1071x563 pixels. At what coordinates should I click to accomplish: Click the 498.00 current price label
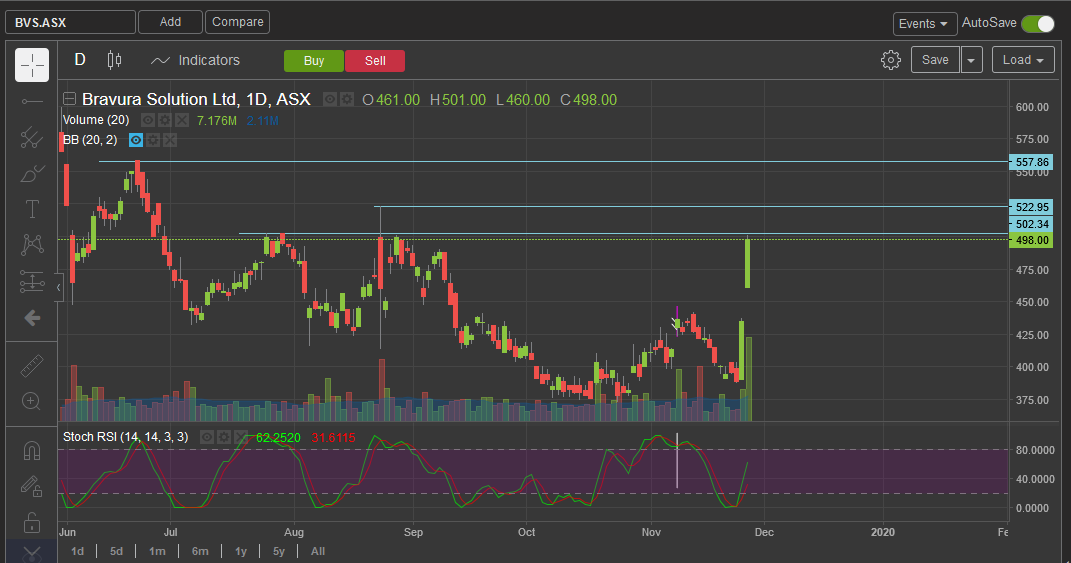[x=1031, y=240]
